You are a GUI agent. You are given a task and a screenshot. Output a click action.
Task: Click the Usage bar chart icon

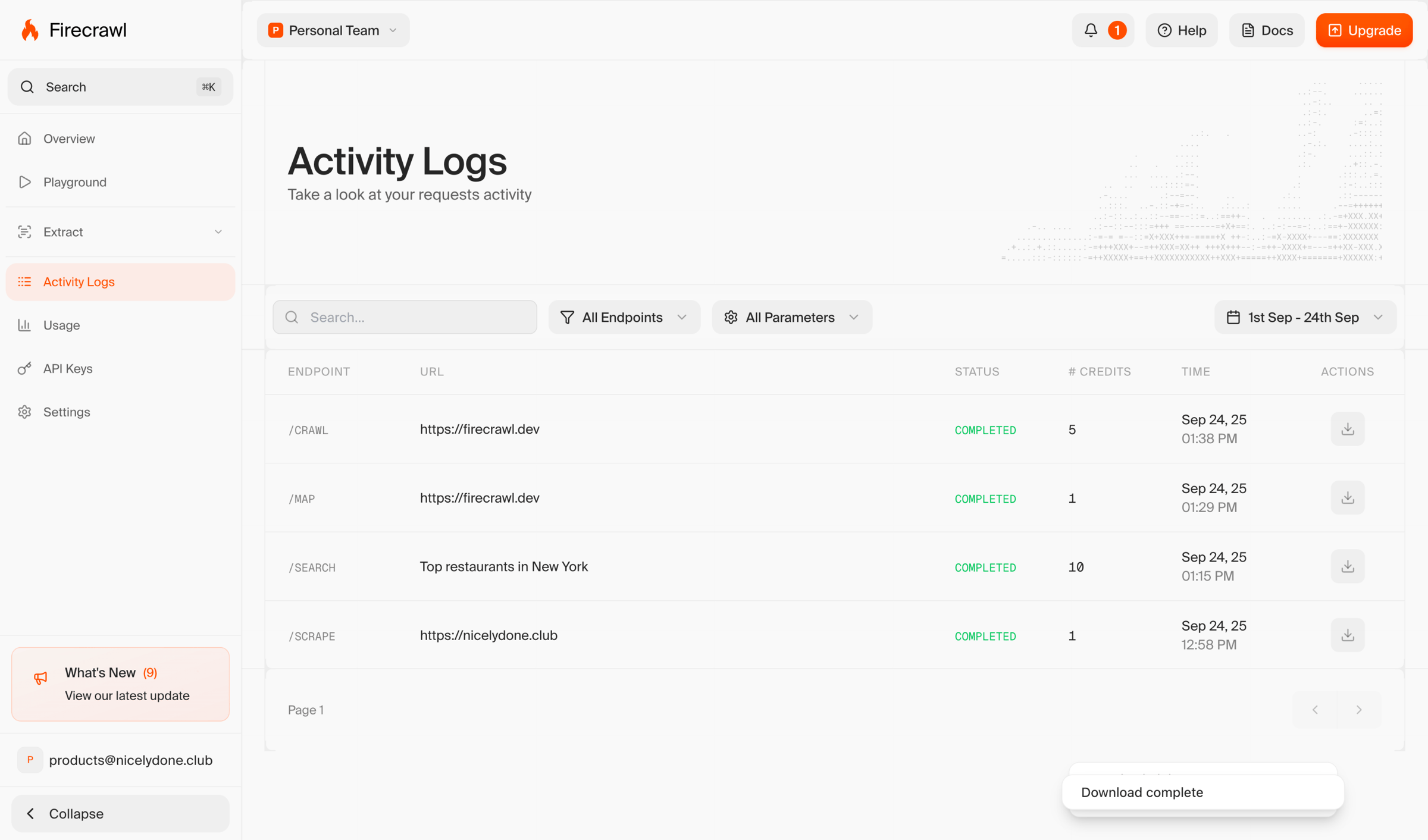point(24,325)
